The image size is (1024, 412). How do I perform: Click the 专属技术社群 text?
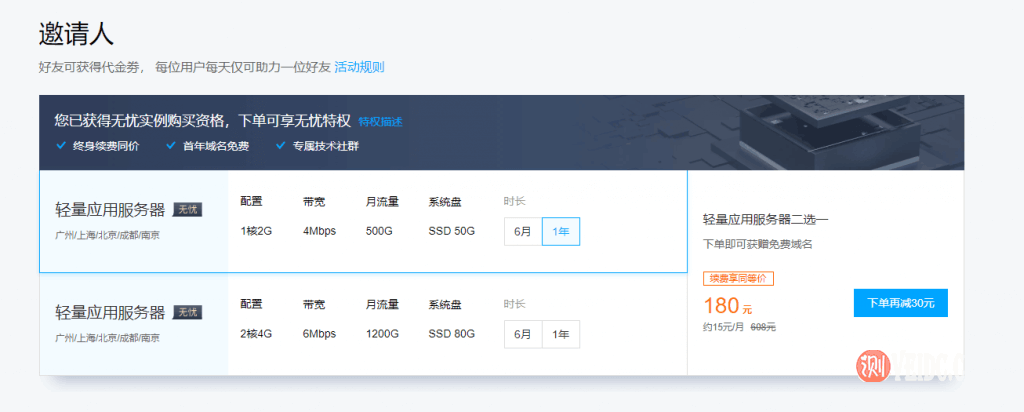[x=326, y=146]
